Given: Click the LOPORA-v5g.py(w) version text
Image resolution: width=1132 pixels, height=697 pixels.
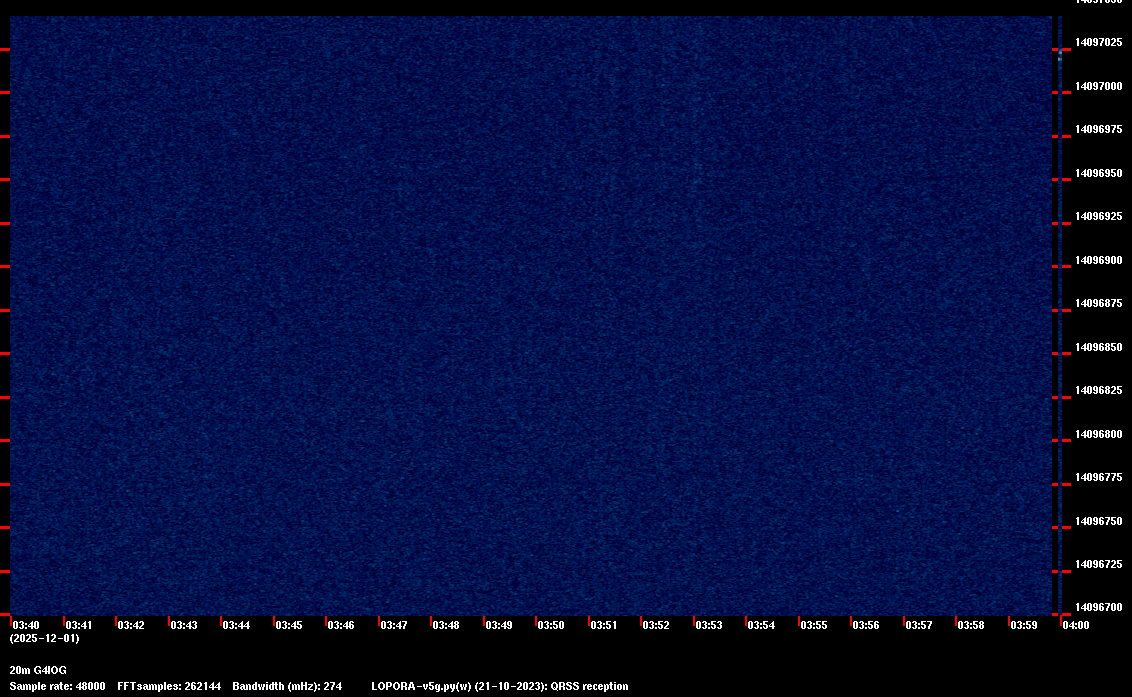Looking at the screenshot, I should point(422,686).
